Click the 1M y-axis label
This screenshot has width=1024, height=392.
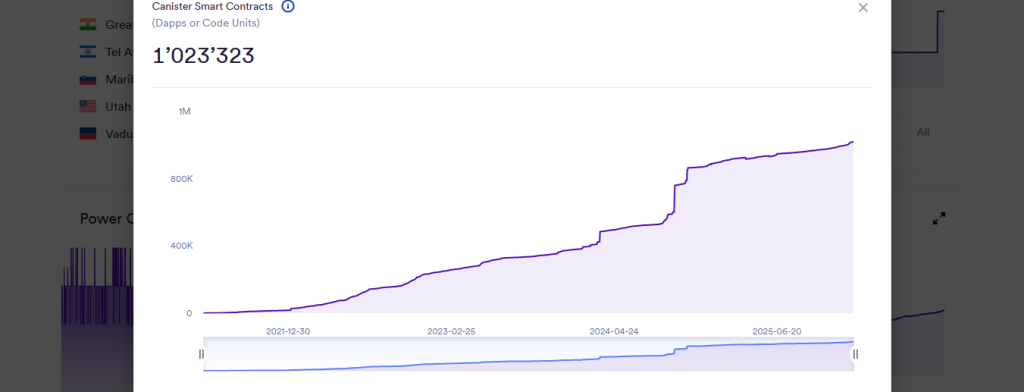185,111
